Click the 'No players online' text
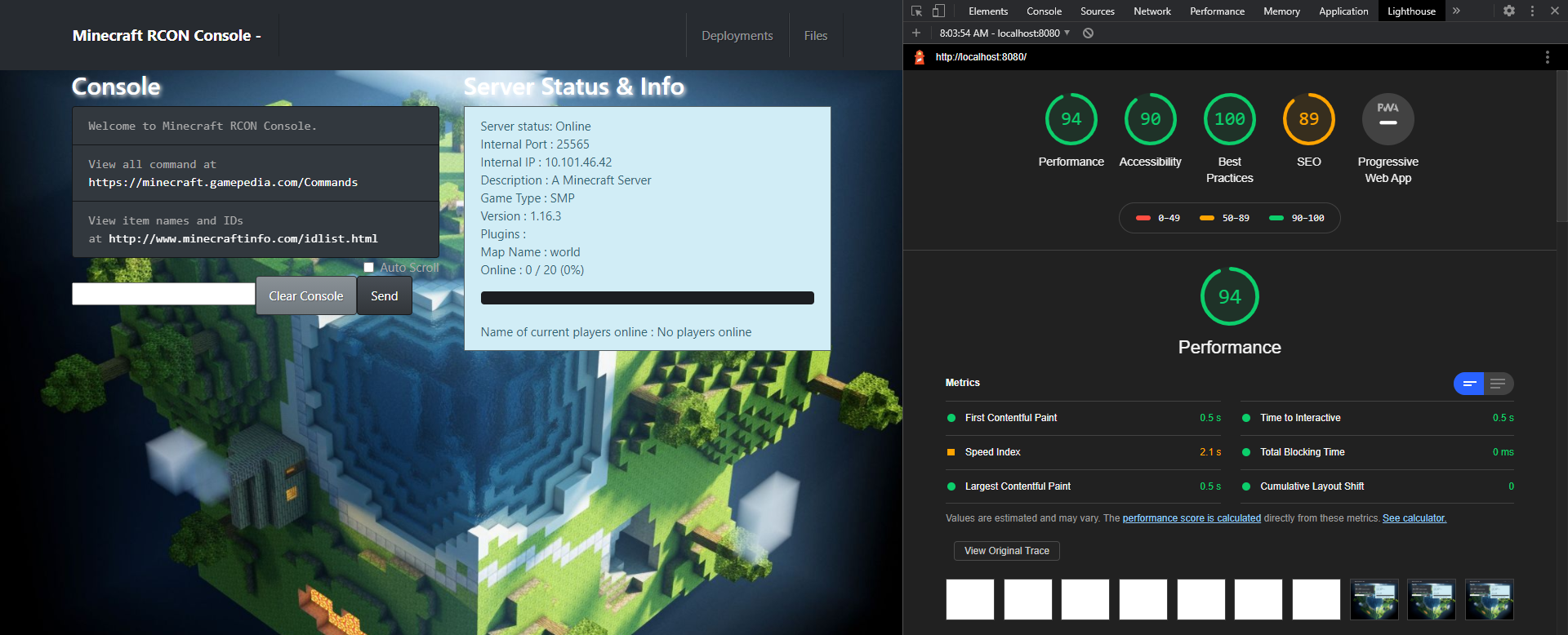 click(704, 332)
